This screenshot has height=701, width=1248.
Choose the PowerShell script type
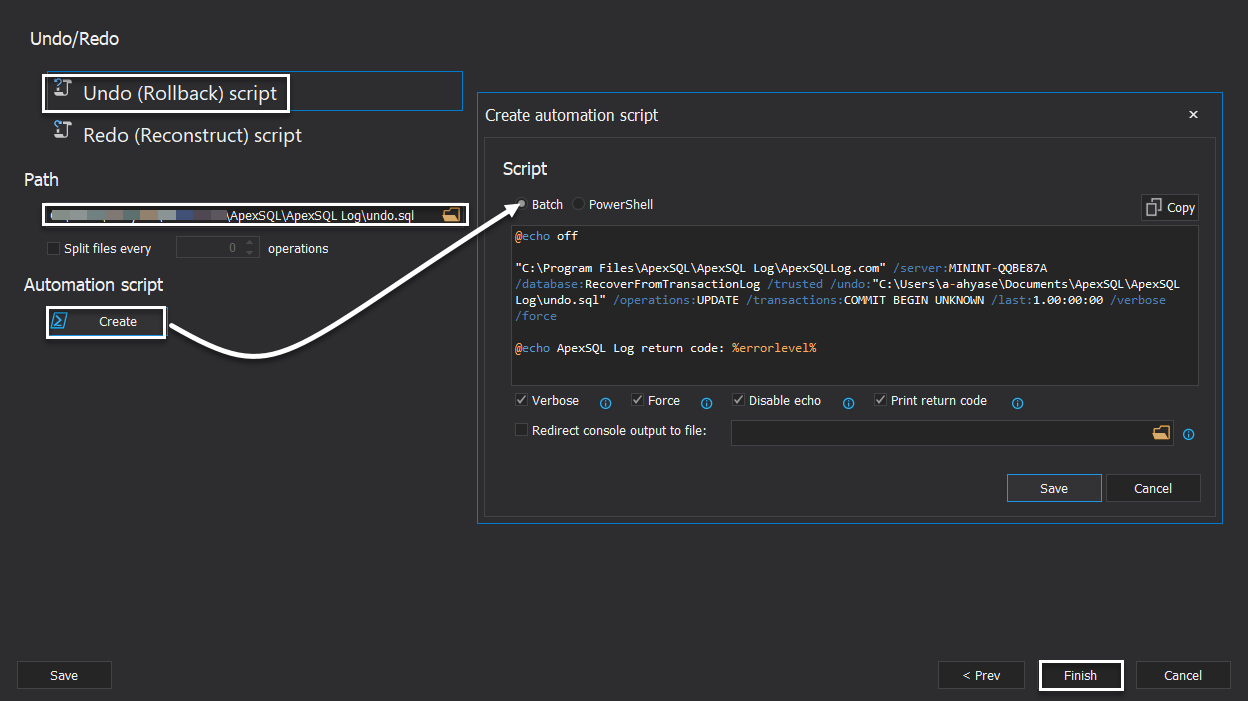[579, 204]
